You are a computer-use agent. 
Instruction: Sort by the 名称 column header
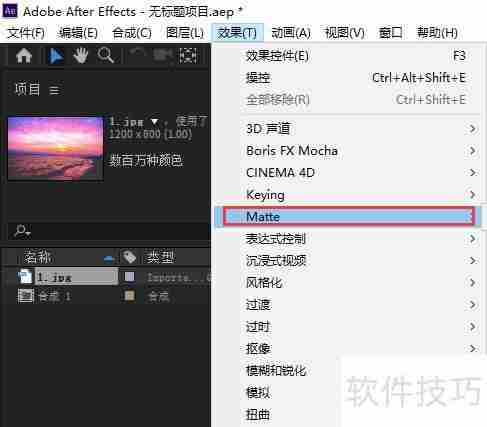pyautogui.click(x=38, y=257)
